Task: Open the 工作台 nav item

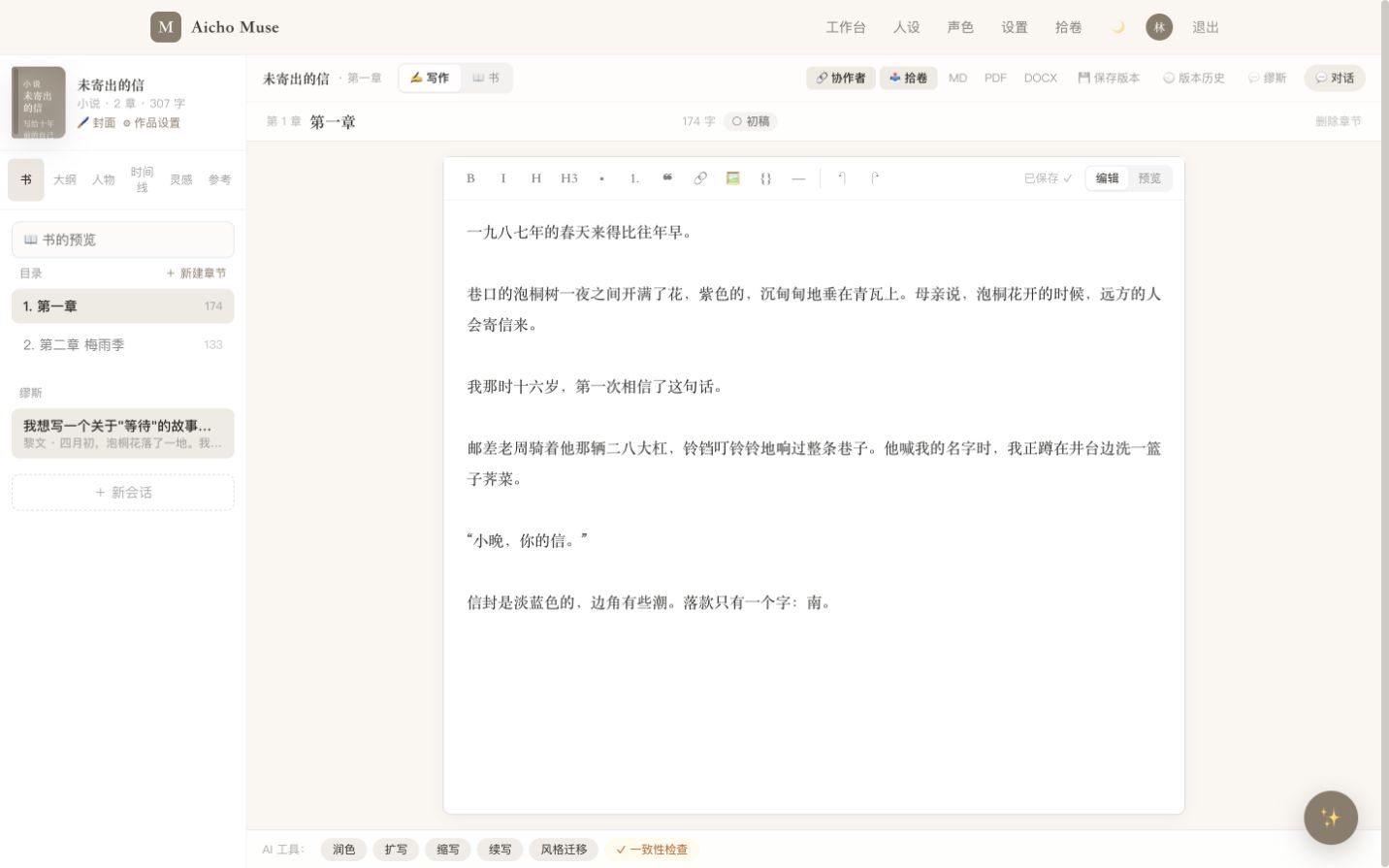Action: (846, 27)
